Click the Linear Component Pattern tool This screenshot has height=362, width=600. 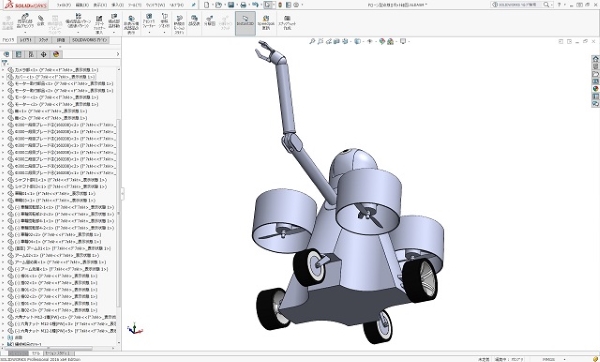tap(78, 21)
